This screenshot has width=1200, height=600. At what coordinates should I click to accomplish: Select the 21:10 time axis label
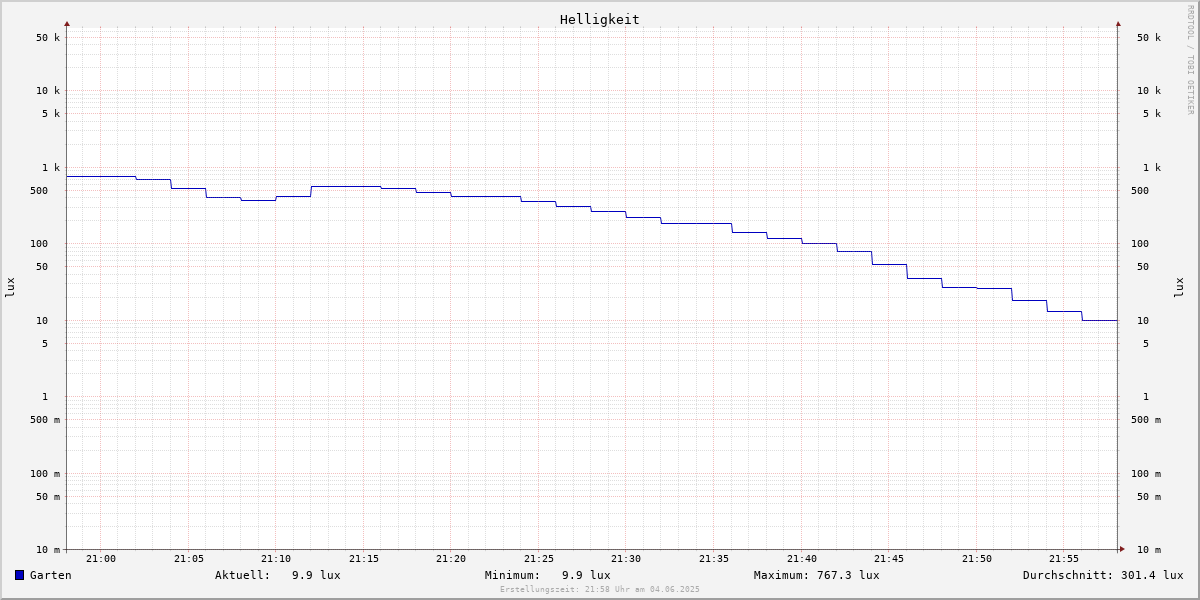point(276,559)
